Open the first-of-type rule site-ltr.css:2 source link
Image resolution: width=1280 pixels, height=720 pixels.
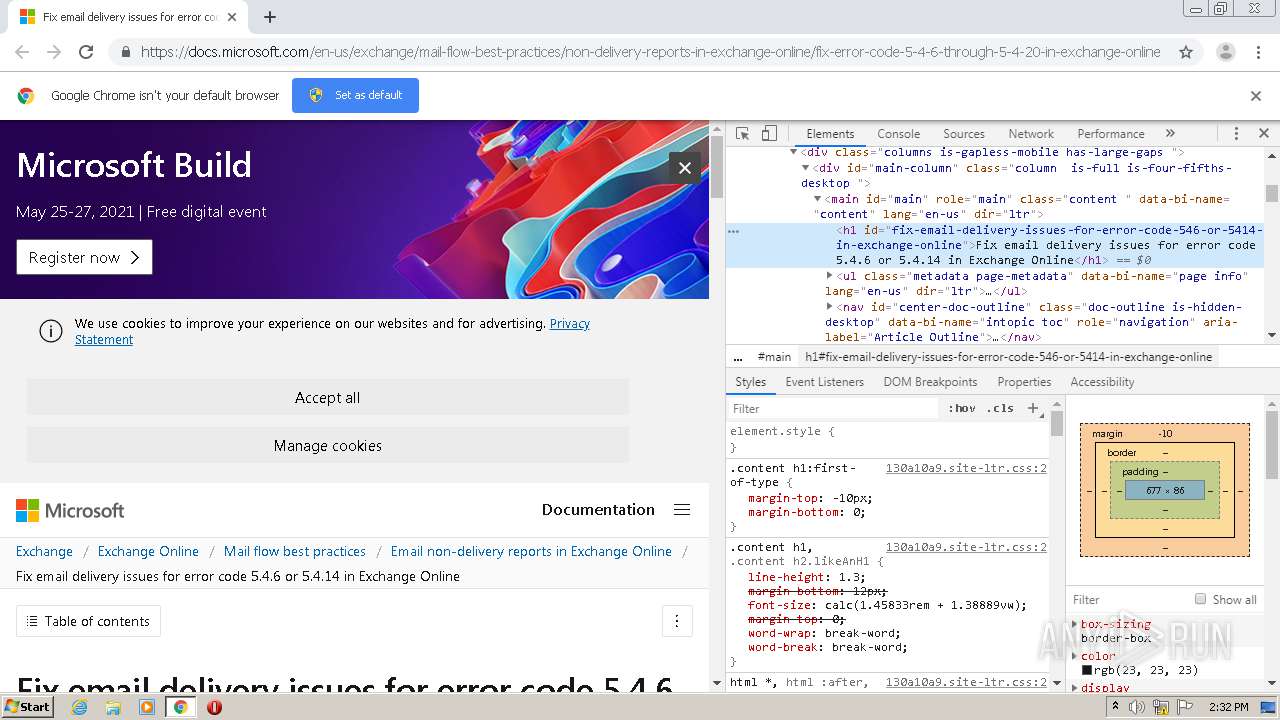tap(966, 468)
